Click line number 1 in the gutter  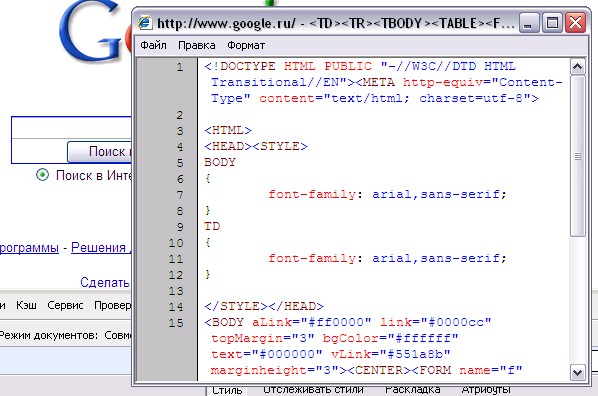(x=180, y=67)
